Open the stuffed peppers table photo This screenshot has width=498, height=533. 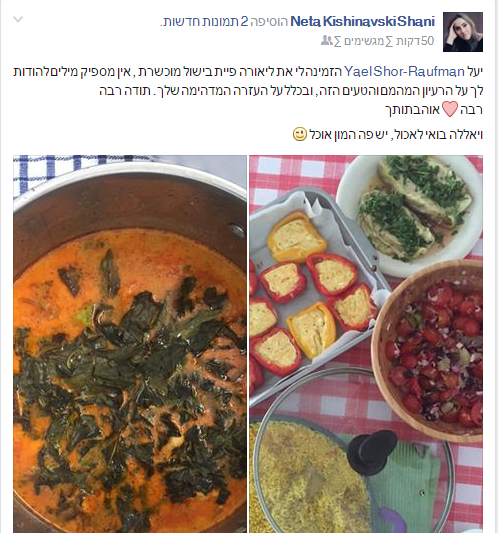[x=366, y=344]
